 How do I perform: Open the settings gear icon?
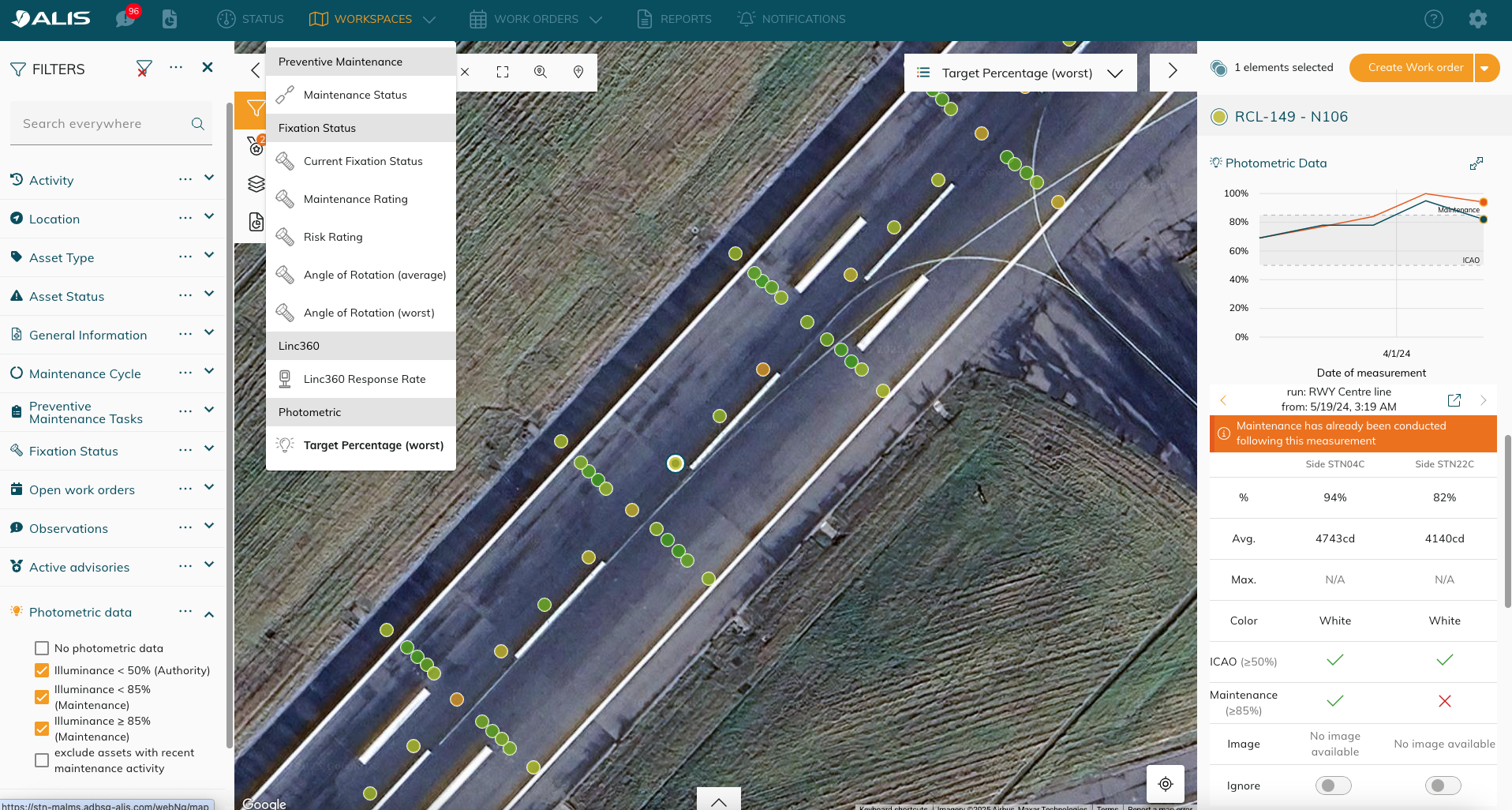click(x=1477, y=19)
